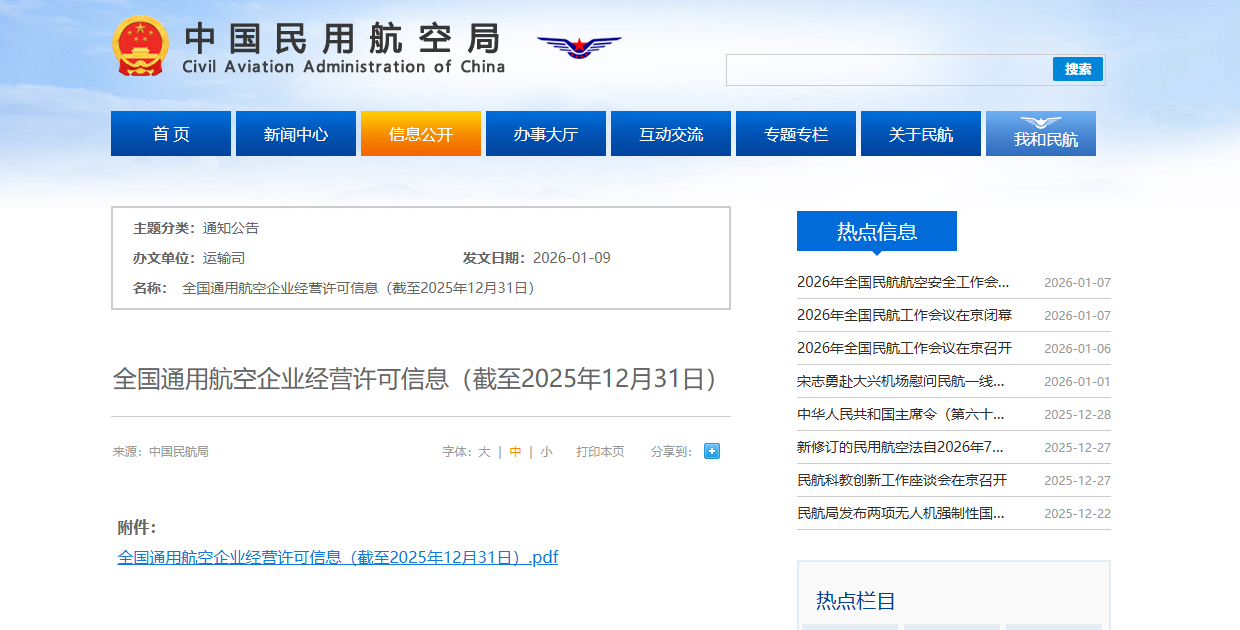Screen dimensions: 1240x630
Task: Click the 搜索 search button
Action: 1077,69
